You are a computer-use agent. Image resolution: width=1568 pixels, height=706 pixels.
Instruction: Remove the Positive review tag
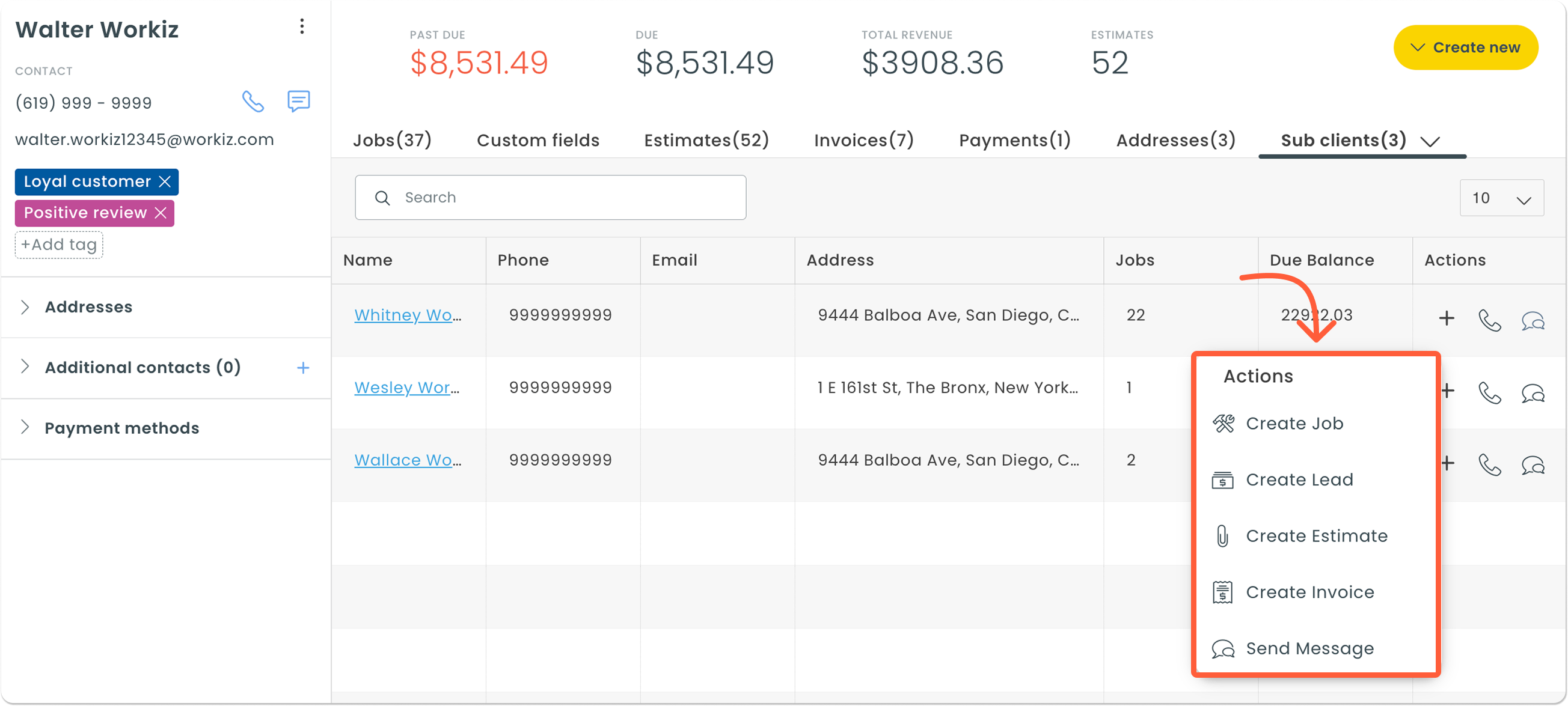point(161,213)
